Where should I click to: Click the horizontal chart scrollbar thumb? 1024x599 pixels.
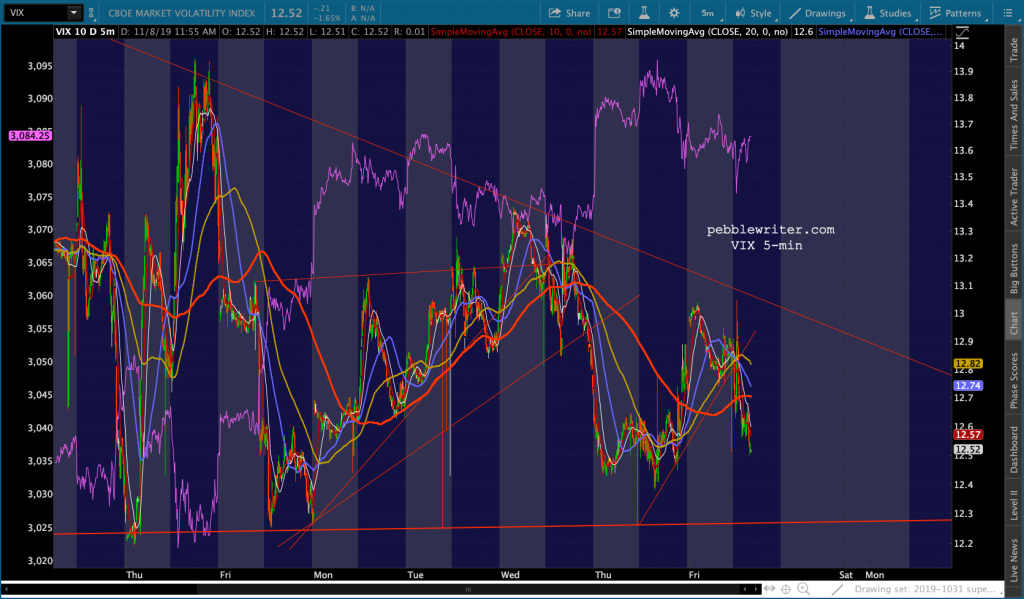(468, 589)
